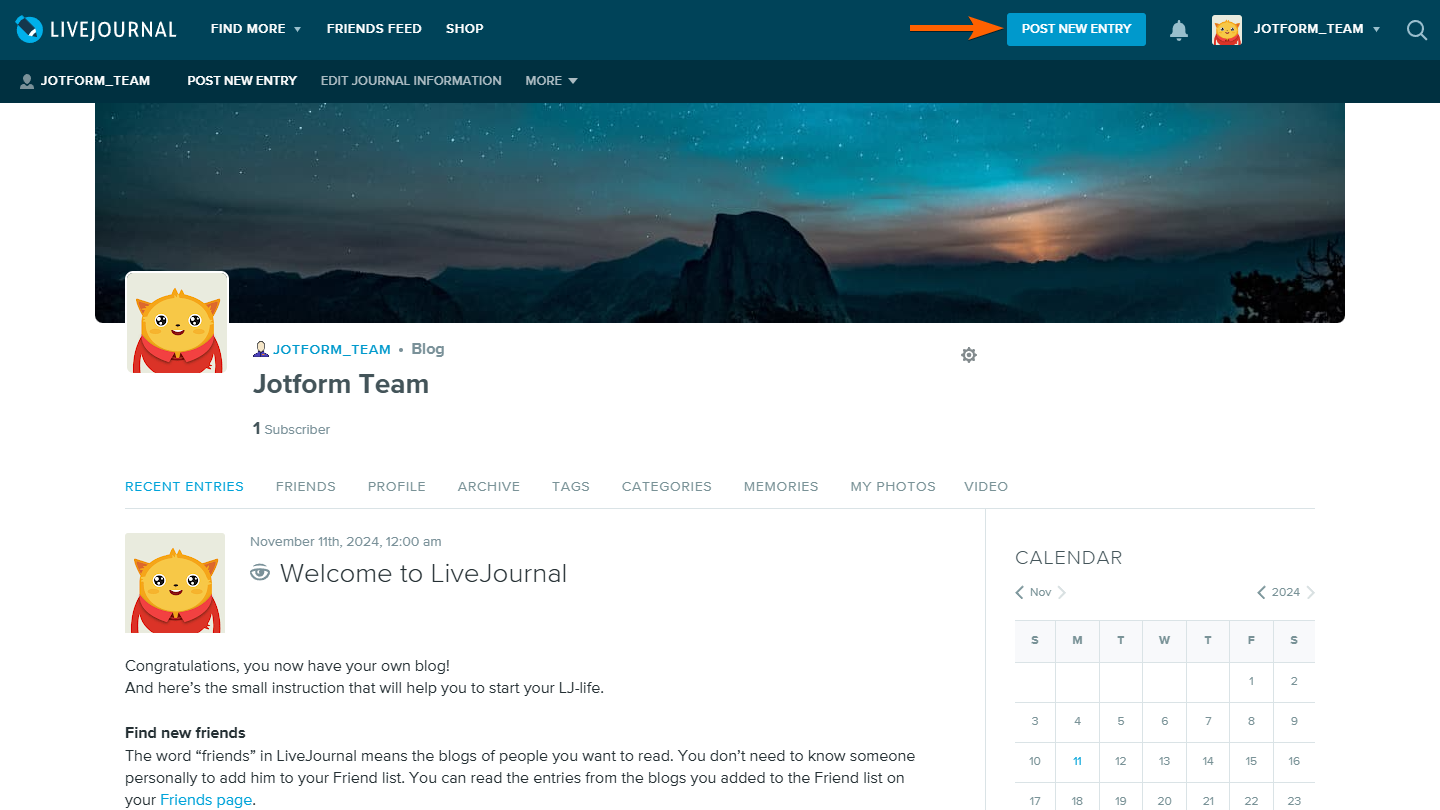Click the LiveJournal logo
The width and height of the screenshot is (1440, 810).
[x=96, y=29]
